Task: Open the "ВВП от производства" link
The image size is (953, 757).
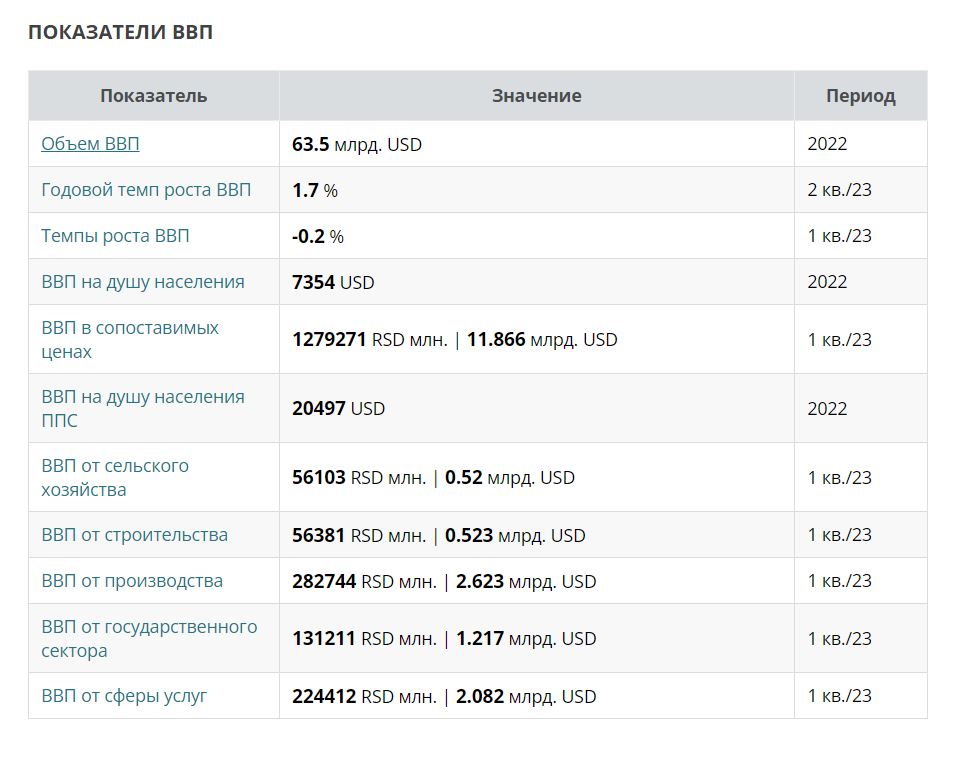Action: point(132,581)
